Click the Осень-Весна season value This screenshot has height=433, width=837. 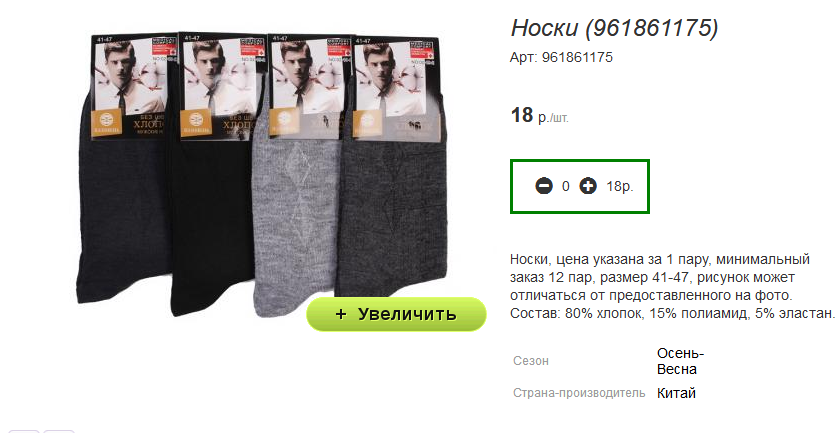[681, 361]
